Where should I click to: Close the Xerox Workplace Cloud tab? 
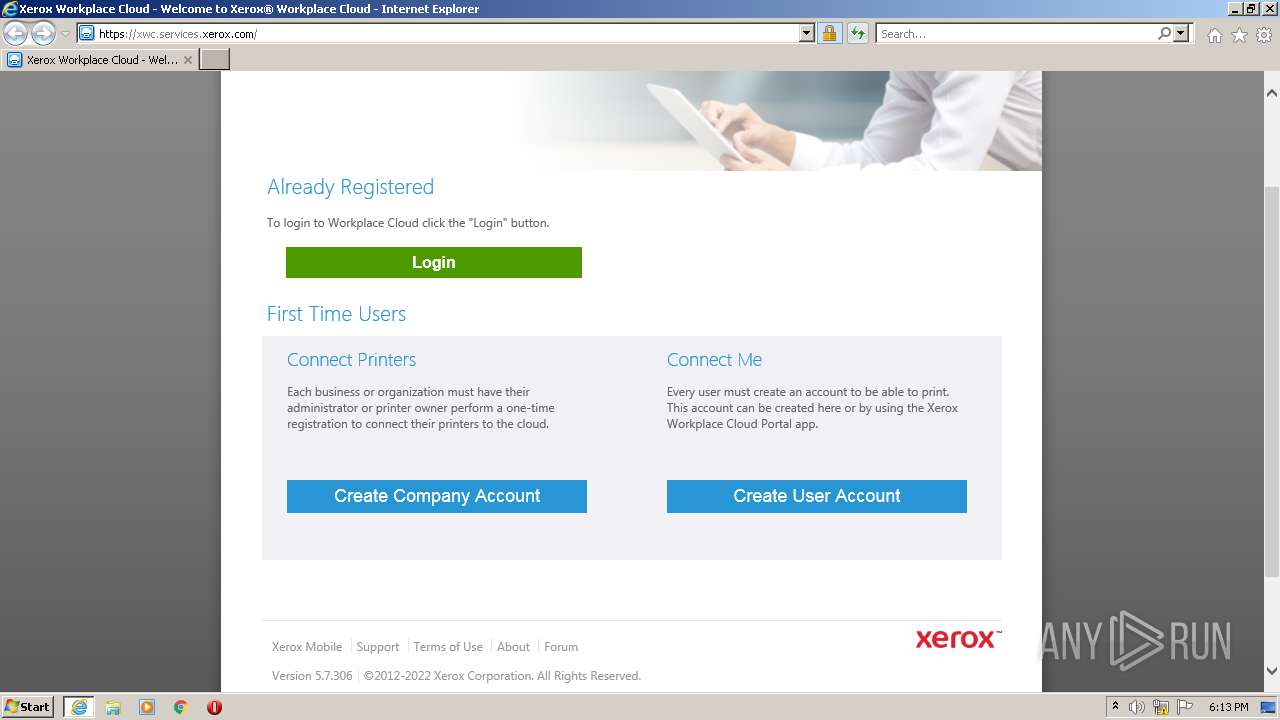188,60
